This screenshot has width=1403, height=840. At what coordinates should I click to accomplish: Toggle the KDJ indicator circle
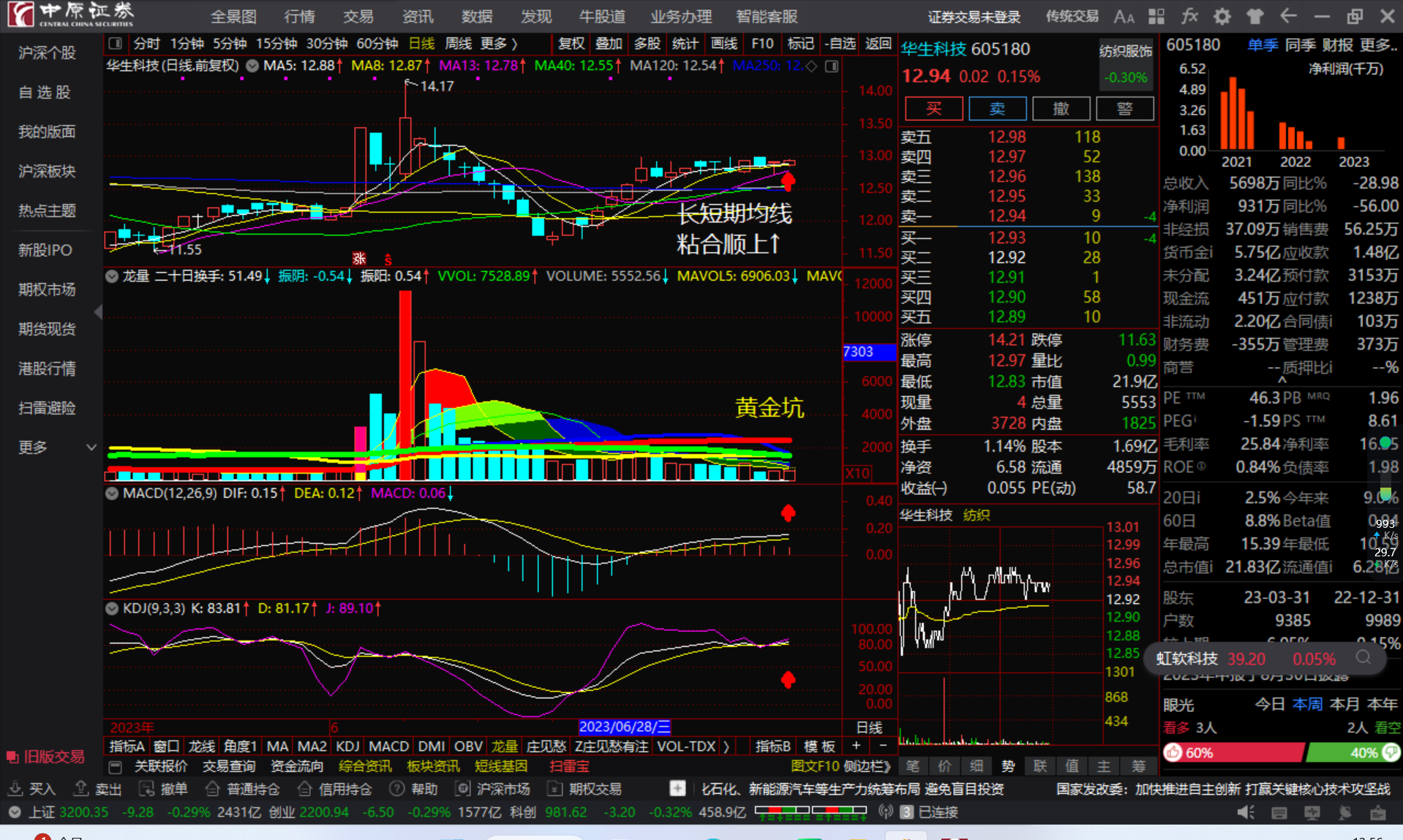112,608
